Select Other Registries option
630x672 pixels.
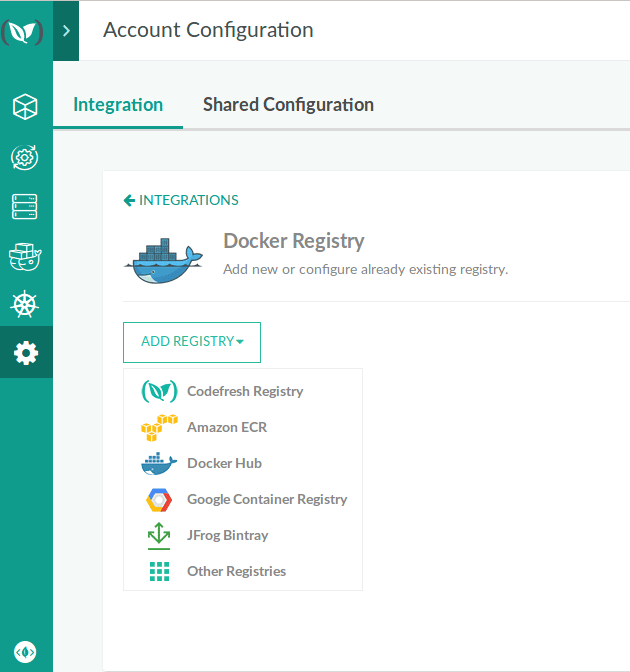point(236,571)
